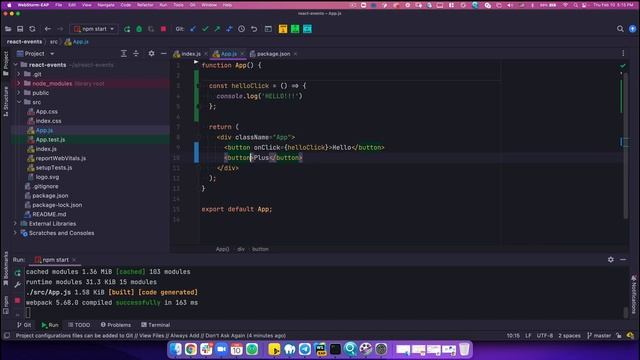Open the Problems tool window
The image size is (640, 360).
click(x=116, y=325)
